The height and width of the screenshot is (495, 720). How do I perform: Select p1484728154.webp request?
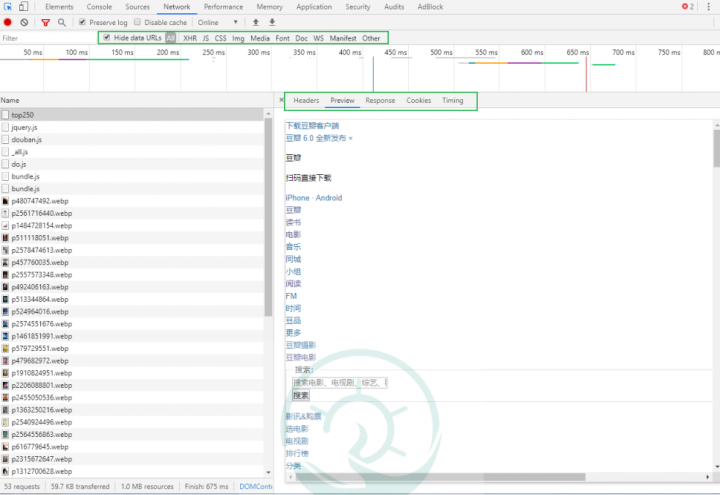132,225
